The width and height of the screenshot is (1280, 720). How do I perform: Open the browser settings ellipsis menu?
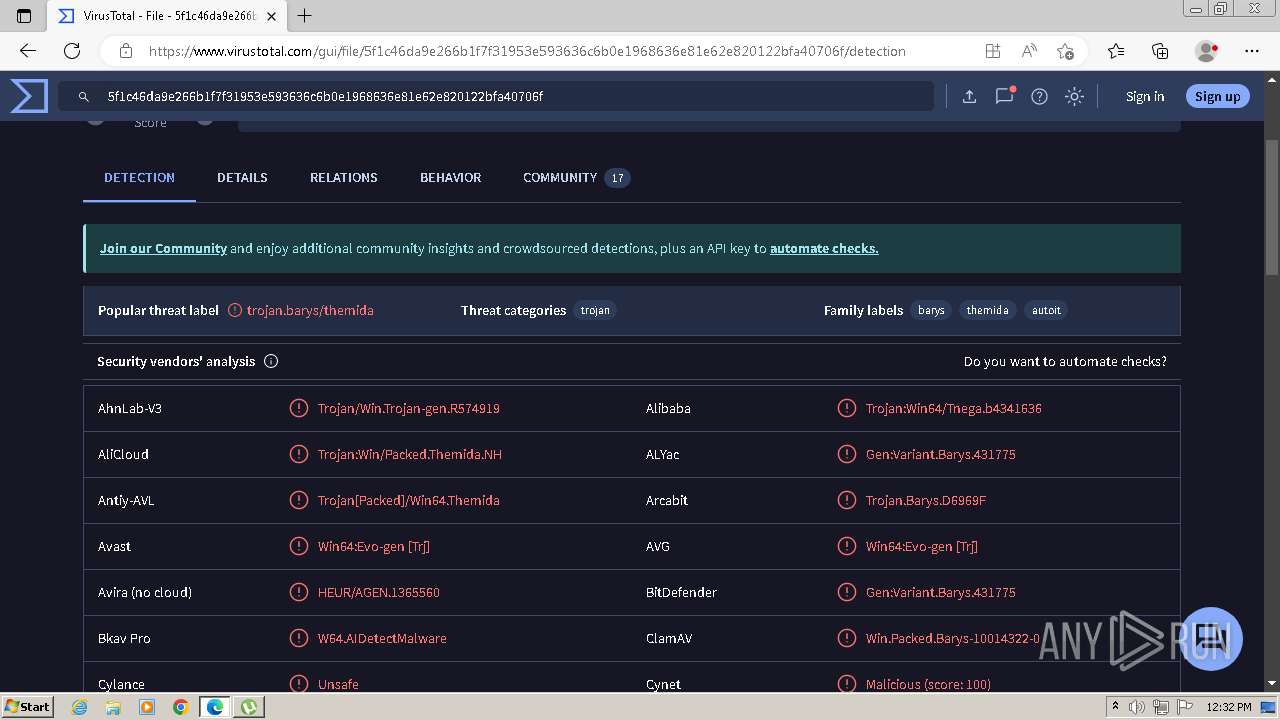[x=1252, y=51]
